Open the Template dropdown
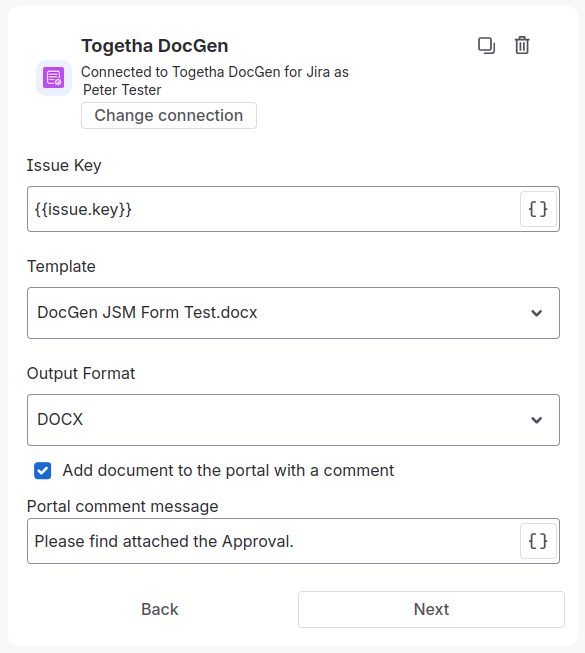The width and height of the screenshot is (585, 653). tap(293, 313)
